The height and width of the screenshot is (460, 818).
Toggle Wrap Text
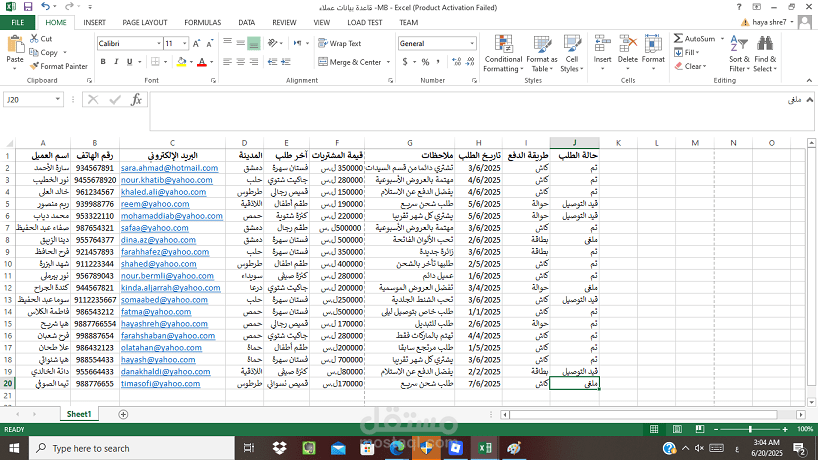point(340,43)
